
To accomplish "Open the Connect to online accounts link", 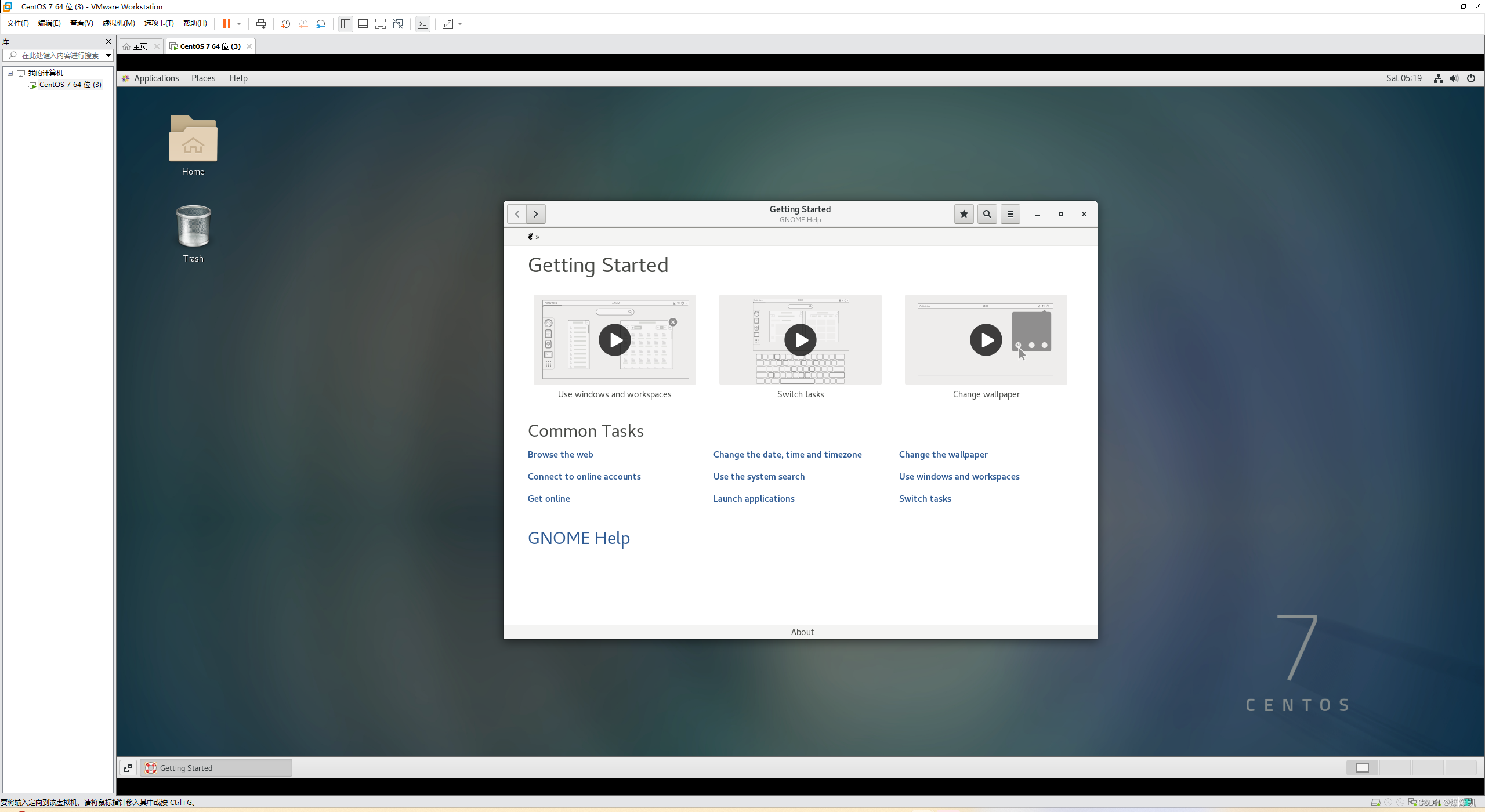I will 584,477.
